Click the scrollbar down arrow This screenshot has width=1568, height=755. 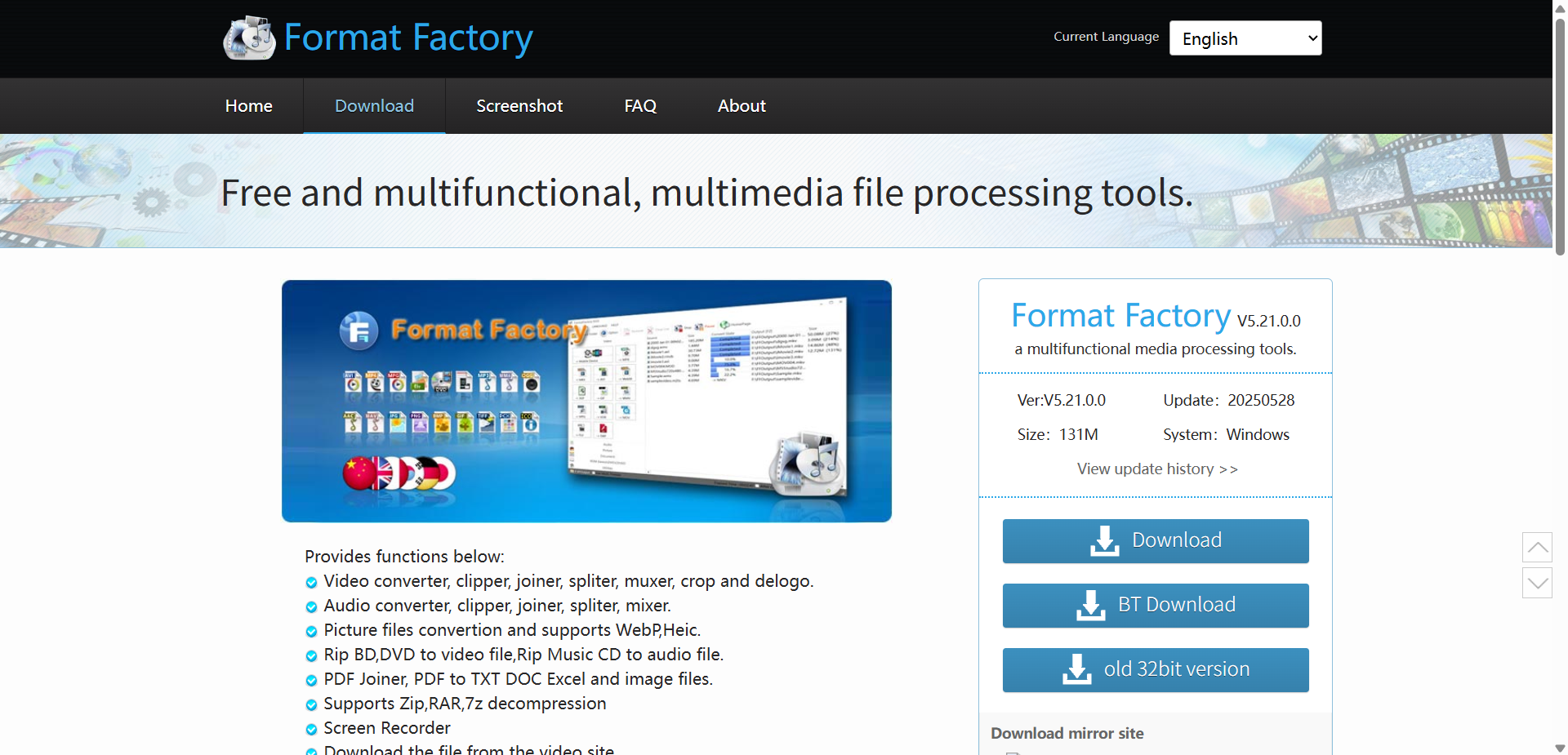[1560, 748]
